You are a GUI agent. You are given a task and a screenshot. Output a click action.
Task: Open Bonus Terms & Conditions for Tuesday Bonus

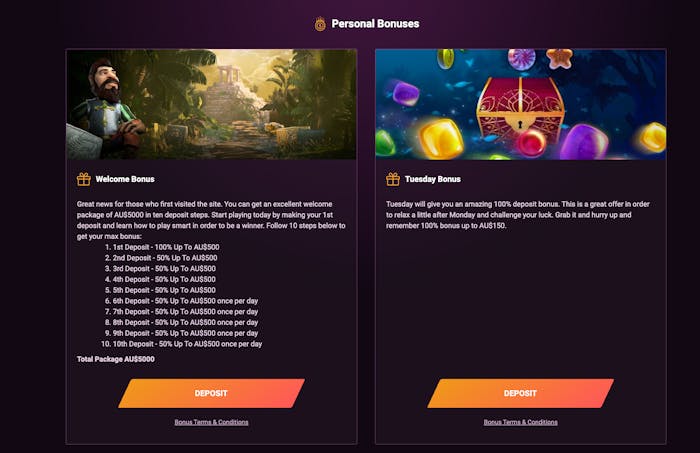[x=520, y=422]
